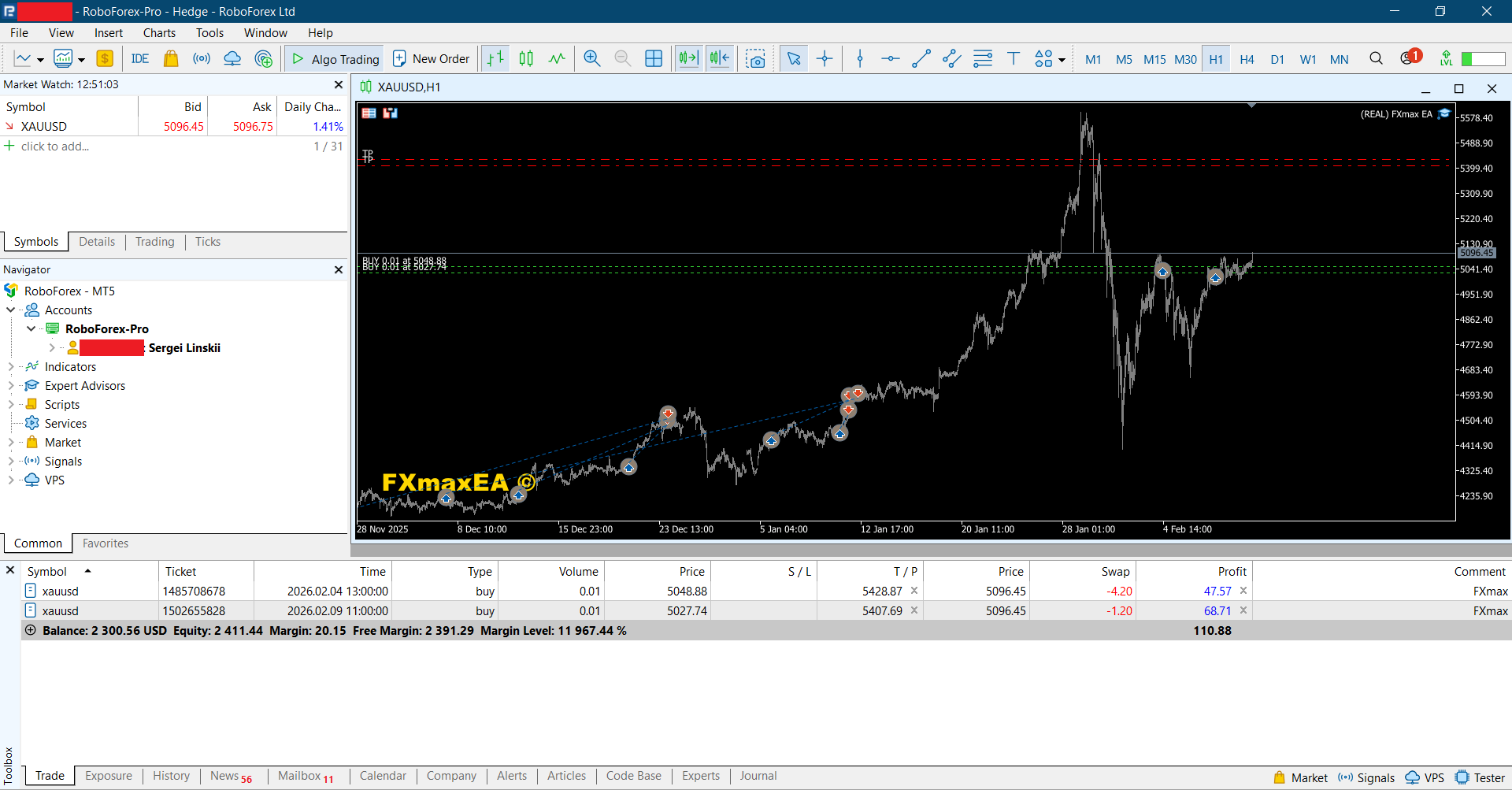Screen dimensions: 1512x790
Task: Zoom out on the chart
Action: pyautogui.click(x=623, y=58)
